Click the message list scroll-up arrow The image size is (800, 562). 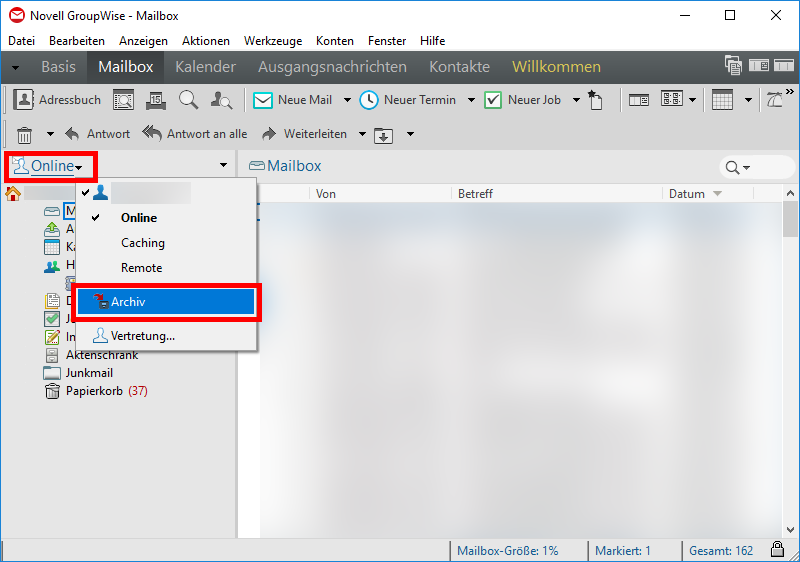click(790, 194)
